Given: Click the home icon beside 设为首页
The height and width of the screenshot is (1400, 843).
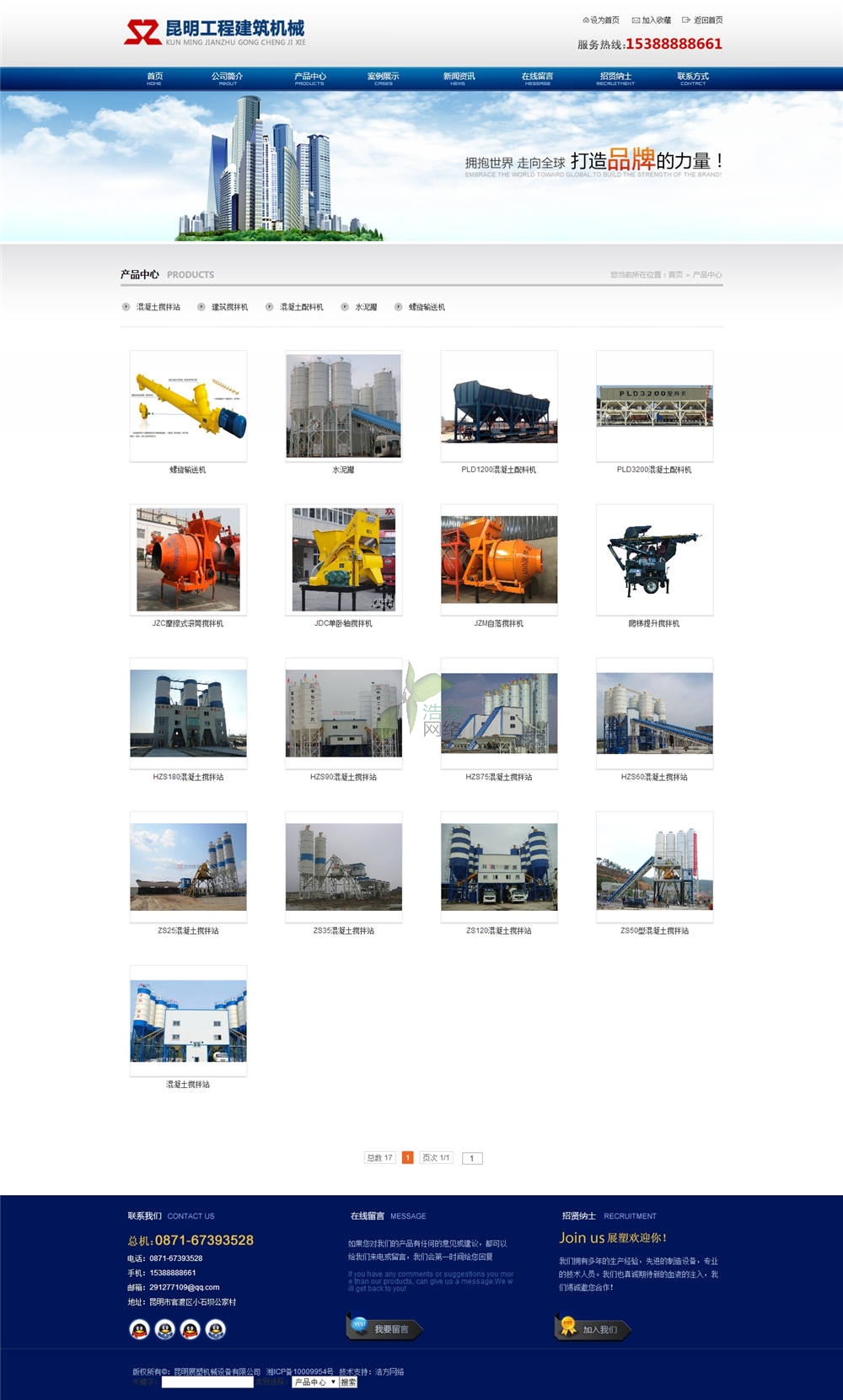Looking at the screenshot, I should [x=586, y=20].
